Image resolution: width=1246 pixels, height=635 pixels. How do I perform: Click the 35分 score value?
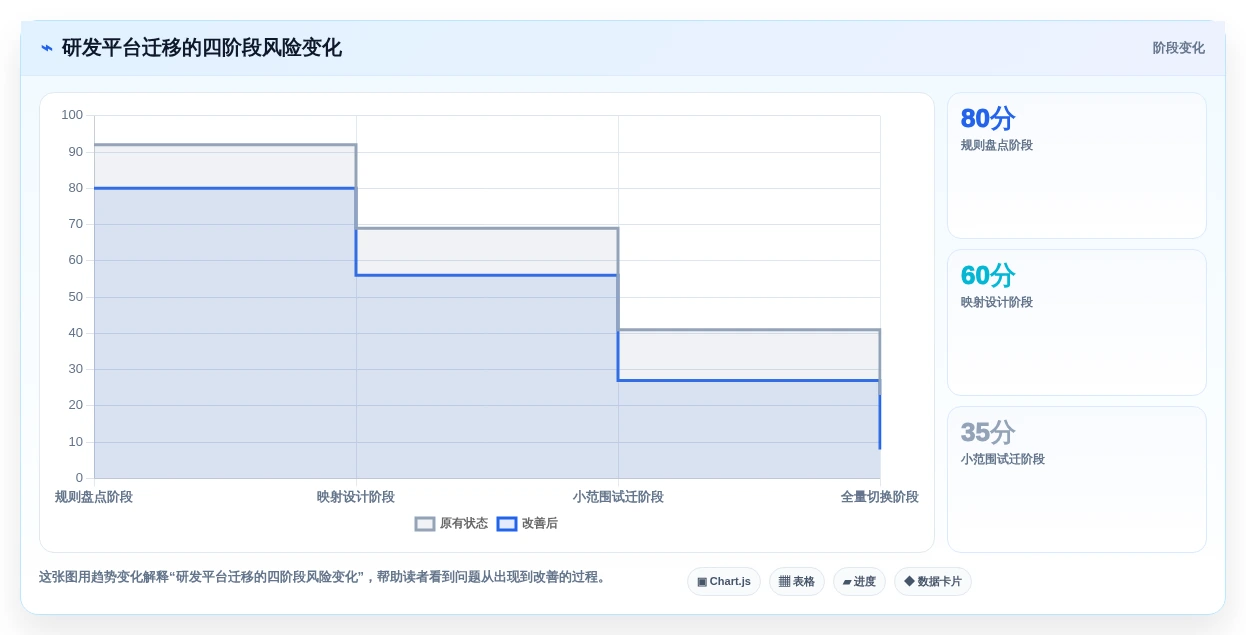click(988, 432)
